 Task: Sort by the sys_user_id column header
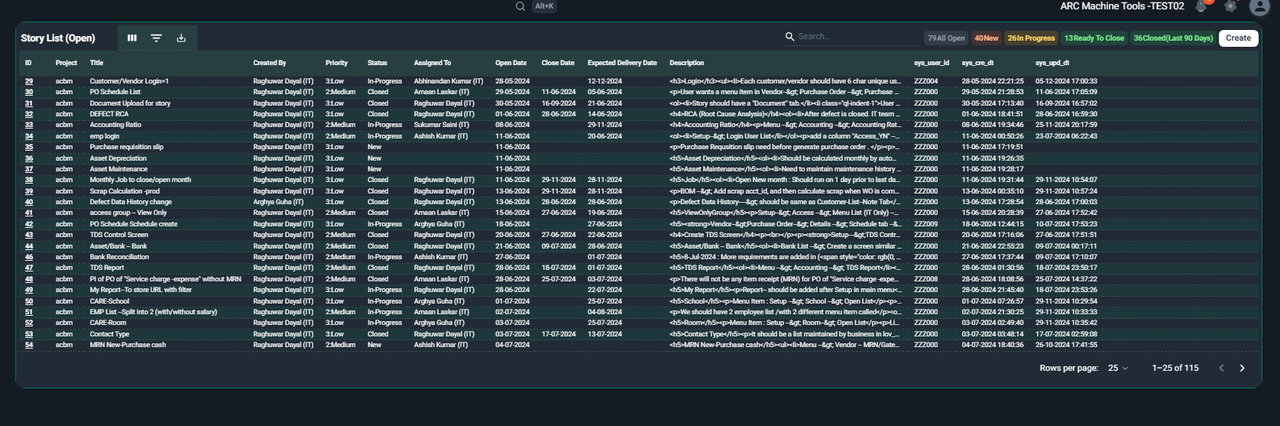click(931, 63)
